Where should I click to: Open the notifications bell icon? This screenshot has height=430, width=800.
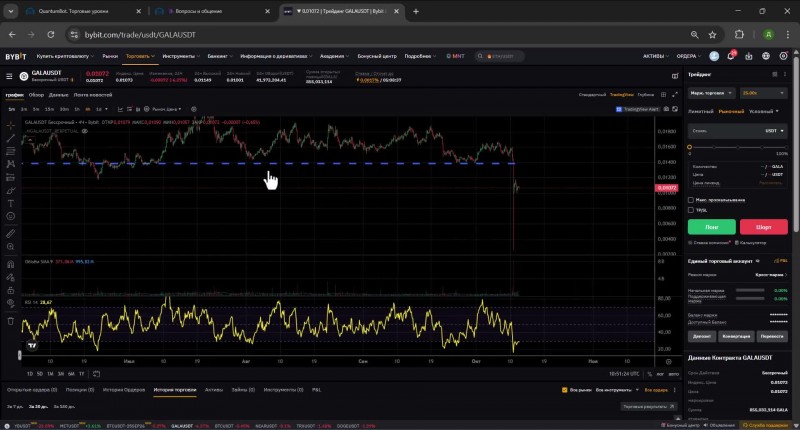[x=730, y=56]
